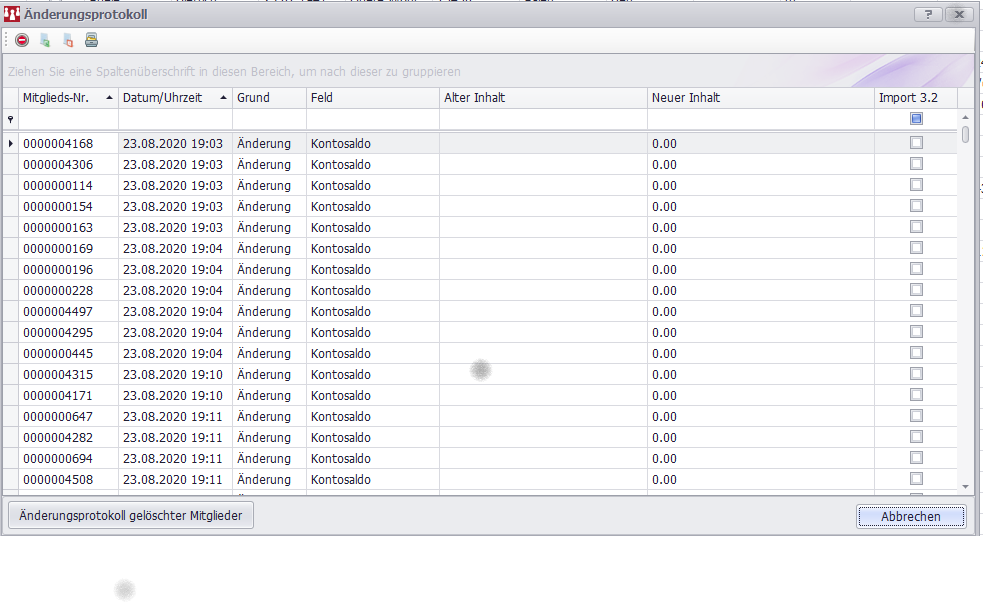Viewport: 983px width, 603px height.
Task: Click the Änderungsprotokoll app icon in title bar
Action: click(x=13, y=14)
